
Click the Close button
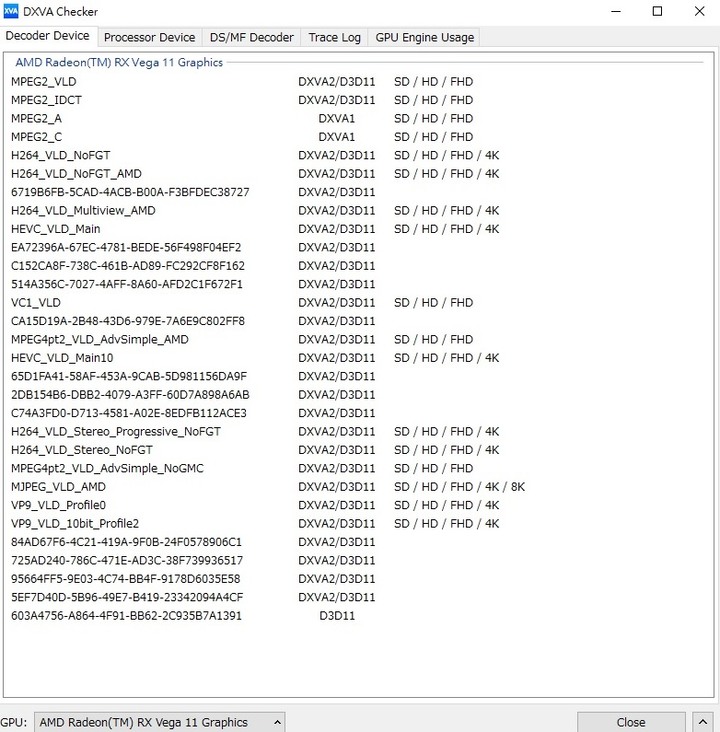tap(631, 722)
